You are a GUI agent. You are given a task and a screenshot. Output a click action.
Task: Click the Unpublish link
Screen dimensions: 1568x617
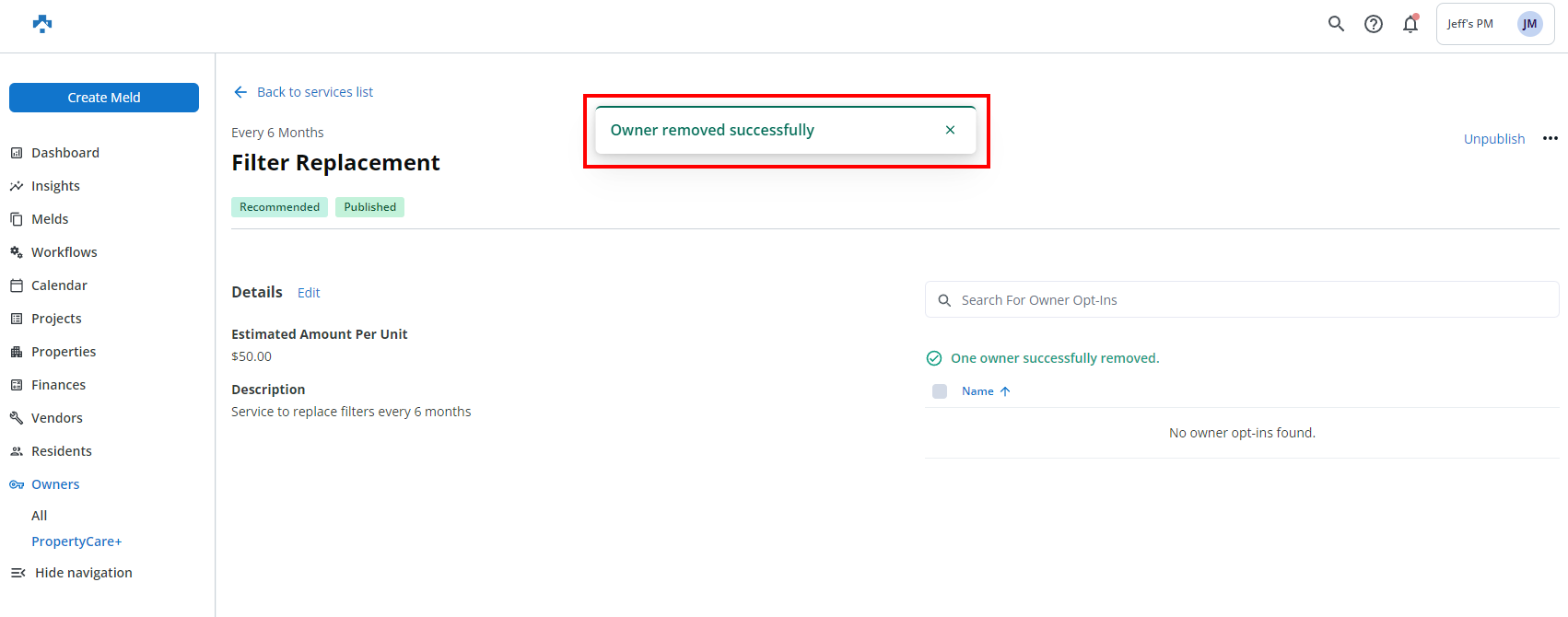click(1493, 139)
